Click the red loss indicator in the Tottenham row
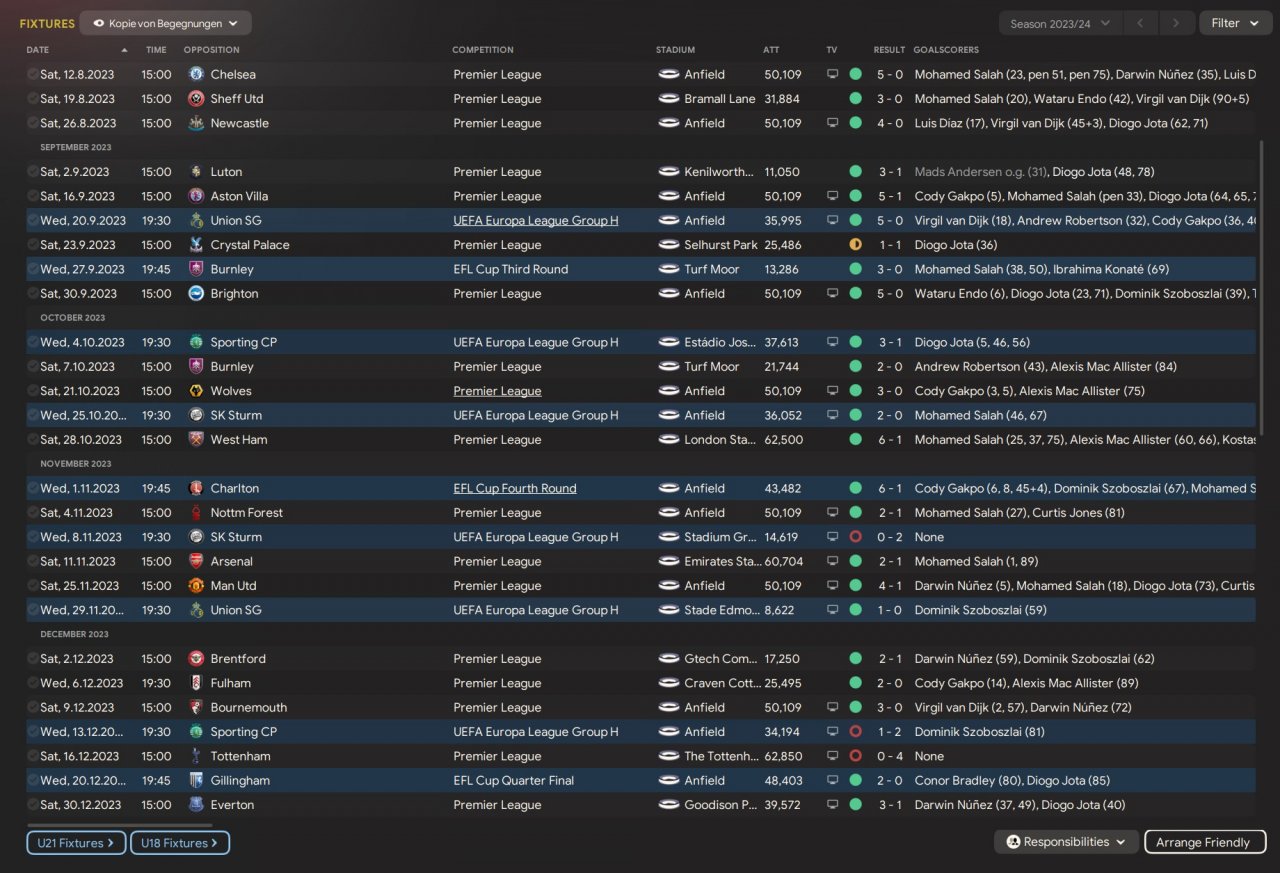Image resolution: width=1280 pixels, height=873 pixels. coord(855,756)
